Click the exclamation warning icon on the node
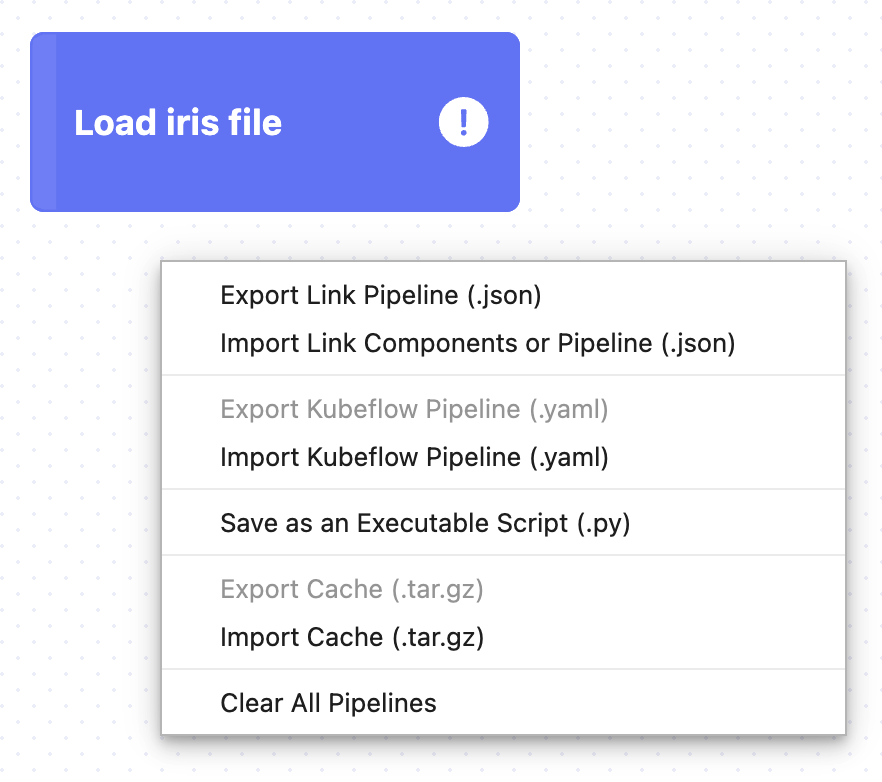This screenshot has width=882, height=782. click(x=463, y=123)
